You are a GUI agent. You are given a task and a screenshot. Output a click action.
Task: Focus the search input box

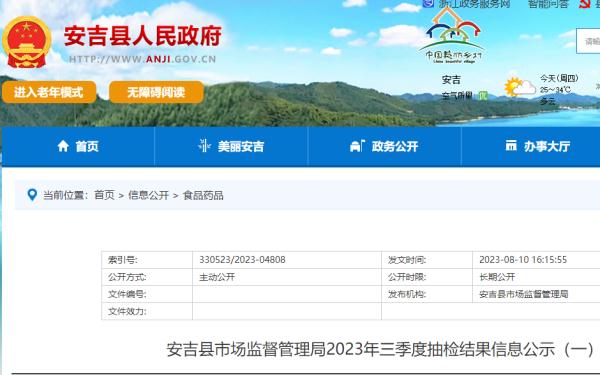point(588,41)
